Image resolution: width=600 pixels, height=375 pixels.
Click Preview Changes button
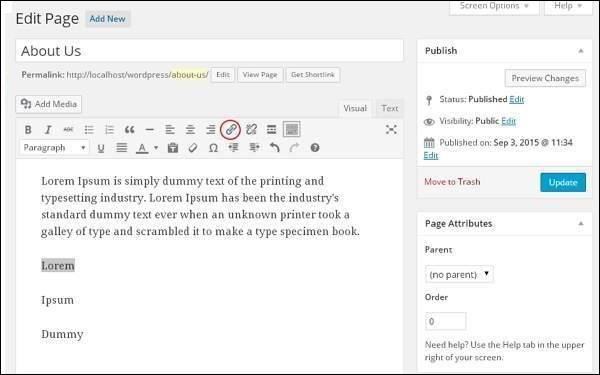tap(545, 78)
